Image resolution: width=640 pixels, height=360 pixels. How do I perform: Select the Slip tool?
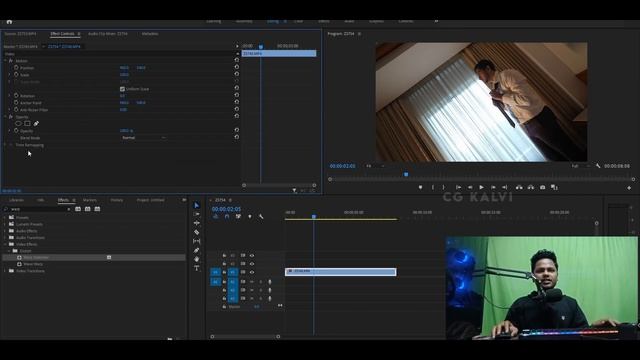[196, 241]
